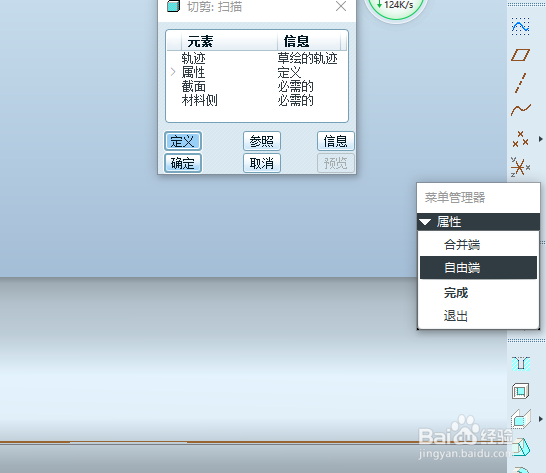Viewport: 546px width, 473px height.
Task: Click the 参照 button
Action: point(262,141)
